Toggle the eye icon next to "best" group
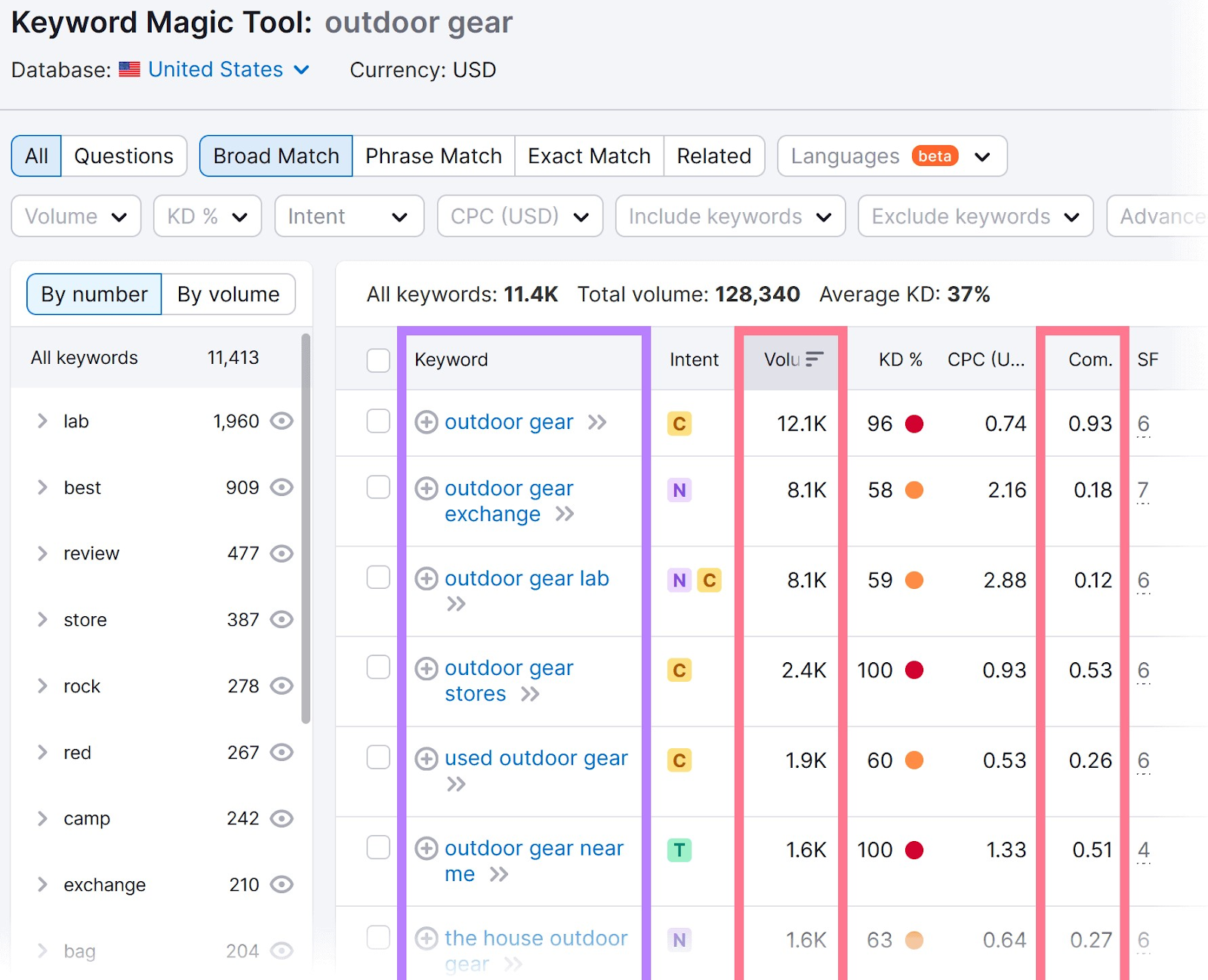1208x980 pixels. pyautogui.click(x=281, y=487)
